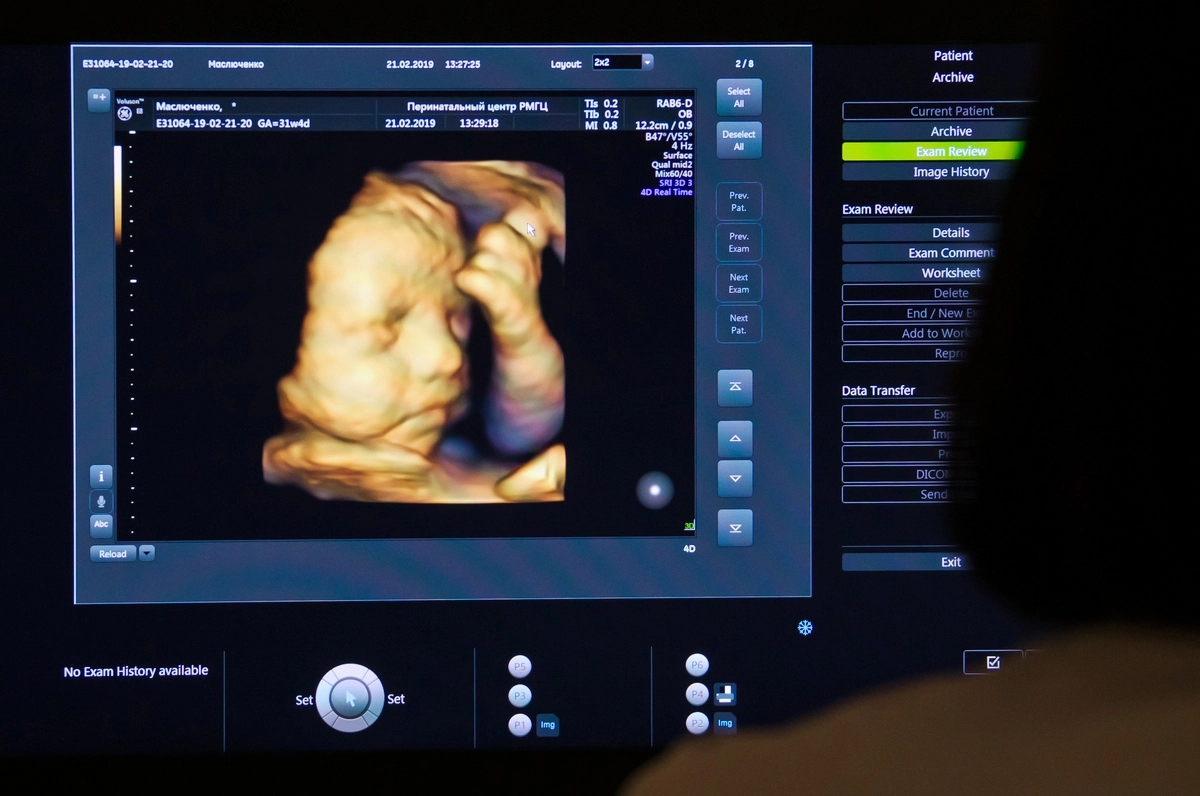Click the glowing light source orb

[655, 490]
